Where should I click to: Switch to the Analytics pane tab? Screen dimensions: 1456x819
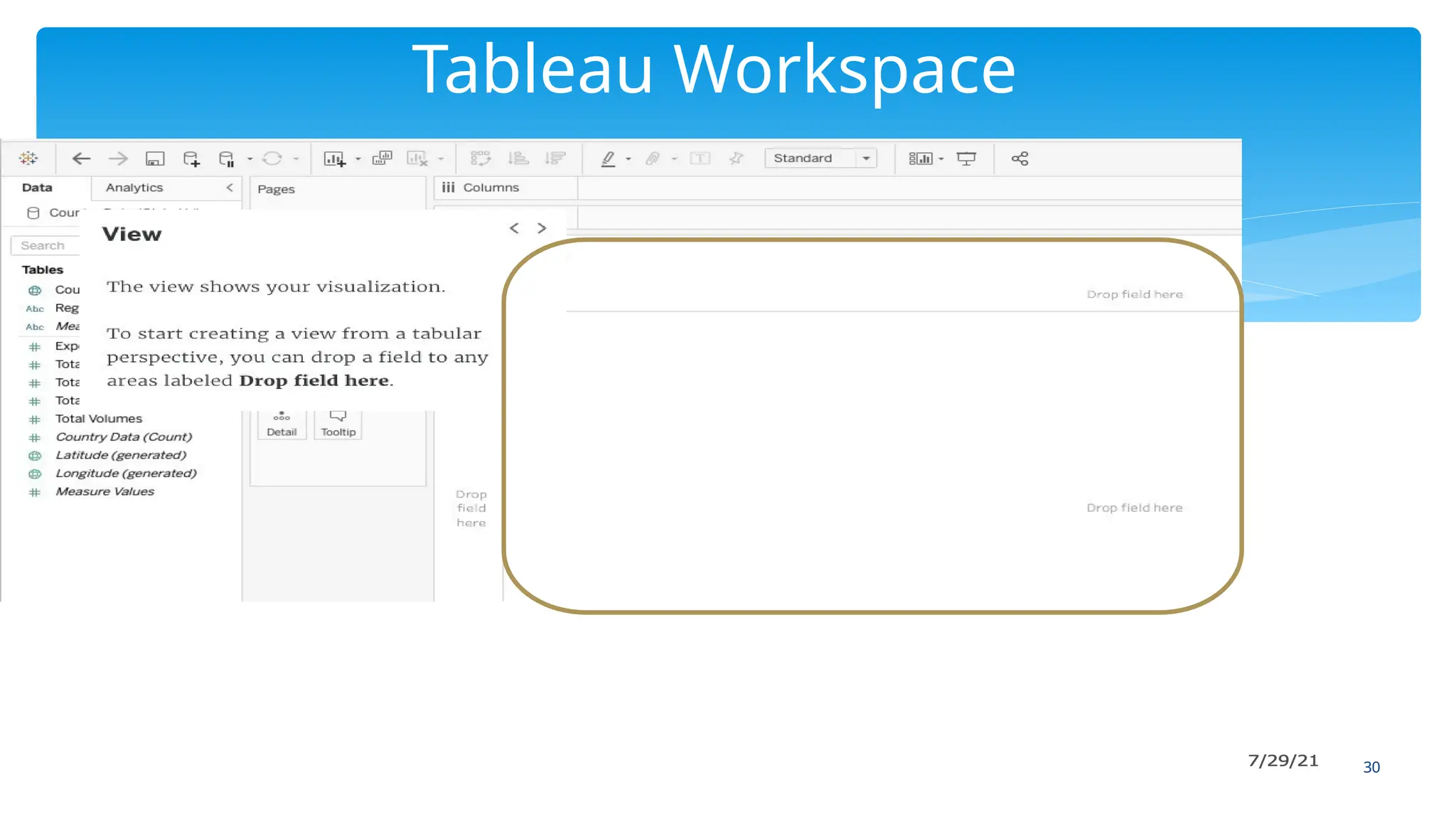coord(134,188)
